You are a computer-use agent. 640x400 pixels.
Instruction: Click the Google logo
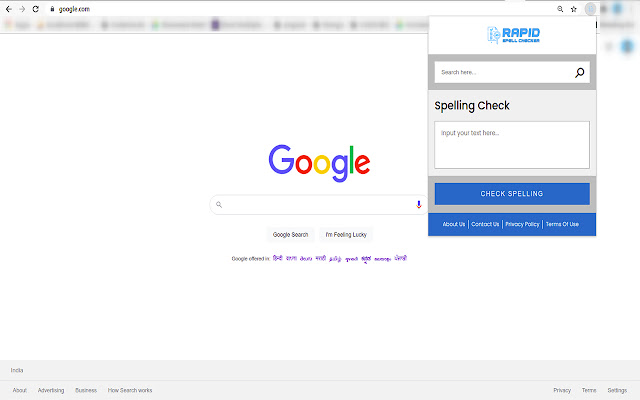pyautogui.click(x=319, y=163)
